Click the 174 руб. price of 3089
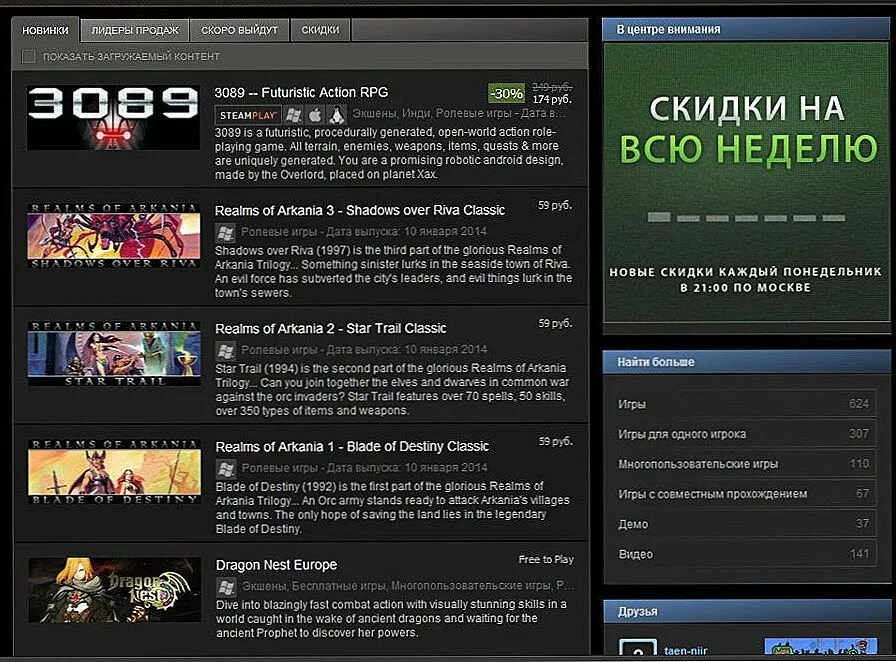The image size is (896, 662). pyautogui.click(x=552, y=99)
